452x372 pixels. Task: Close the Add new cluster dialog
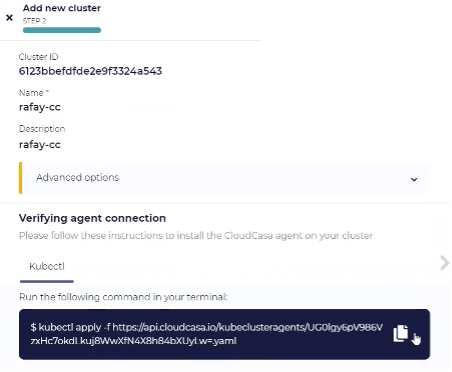(9, 17)
